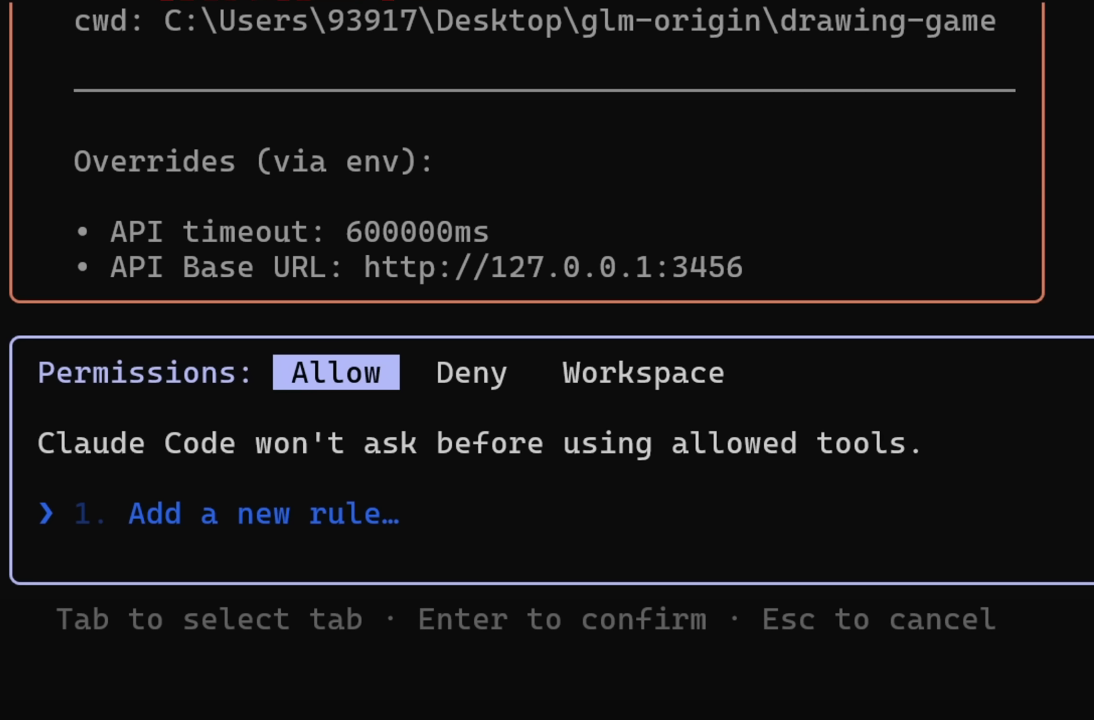
Task: Select the Allow permissions tab
Action: (x=336, y=373)
